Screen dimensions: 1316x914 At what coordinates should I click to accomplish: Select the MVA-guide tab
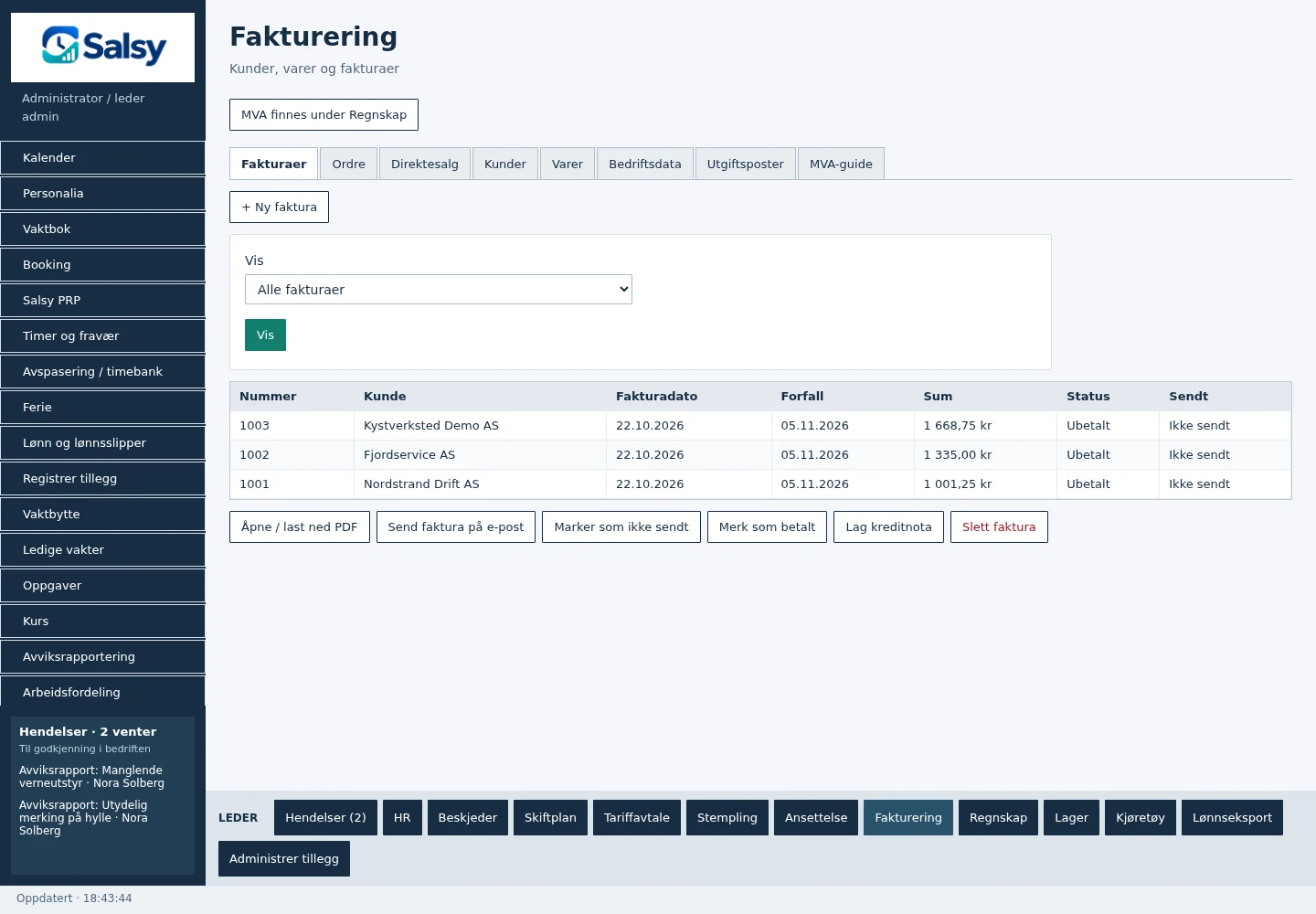tap(841, 164)
